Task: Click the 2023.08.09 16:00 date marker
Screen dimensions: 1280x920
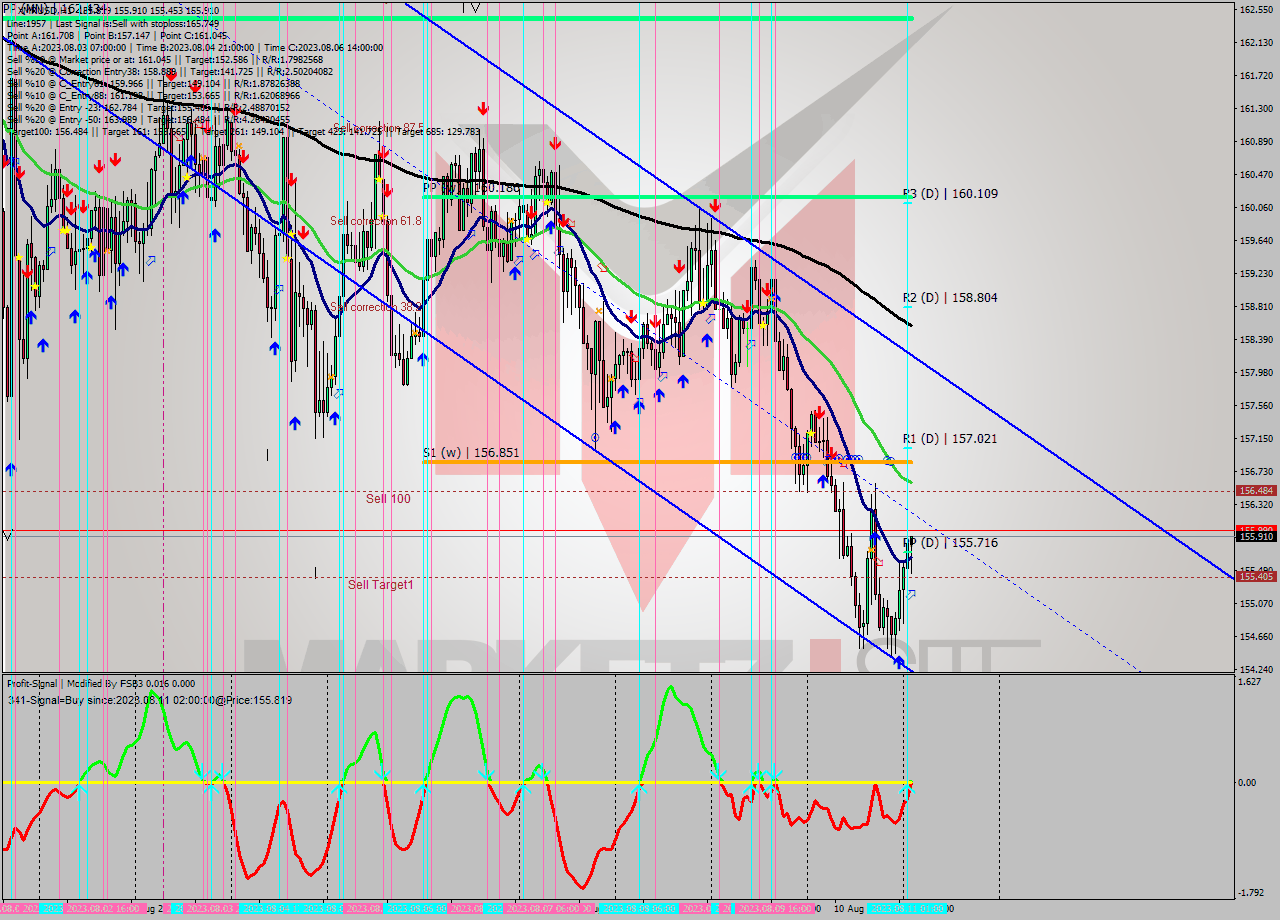Action: [775, 909]
